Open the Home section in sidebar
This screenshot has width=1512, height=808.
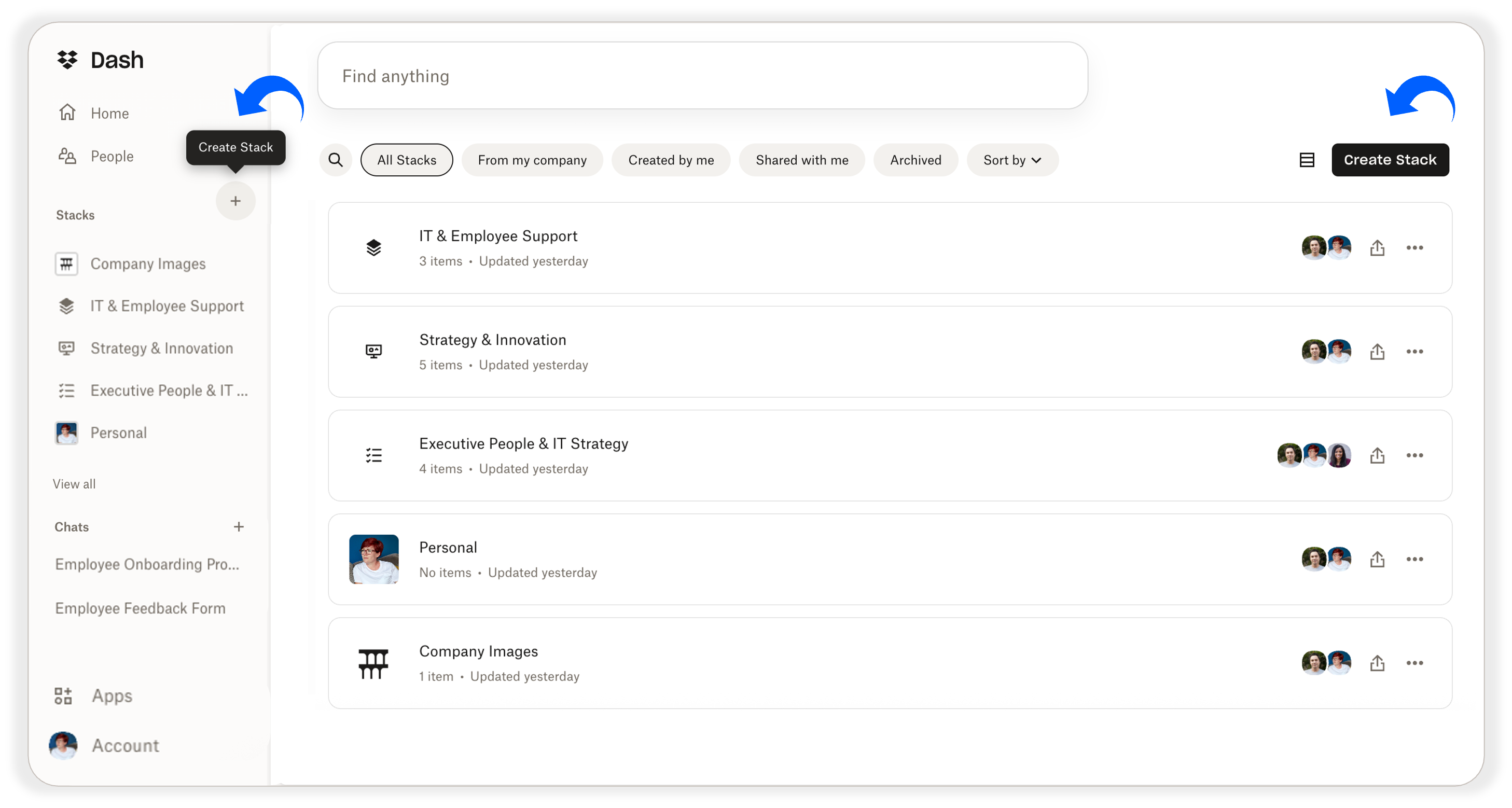click(x=109, y=113)
